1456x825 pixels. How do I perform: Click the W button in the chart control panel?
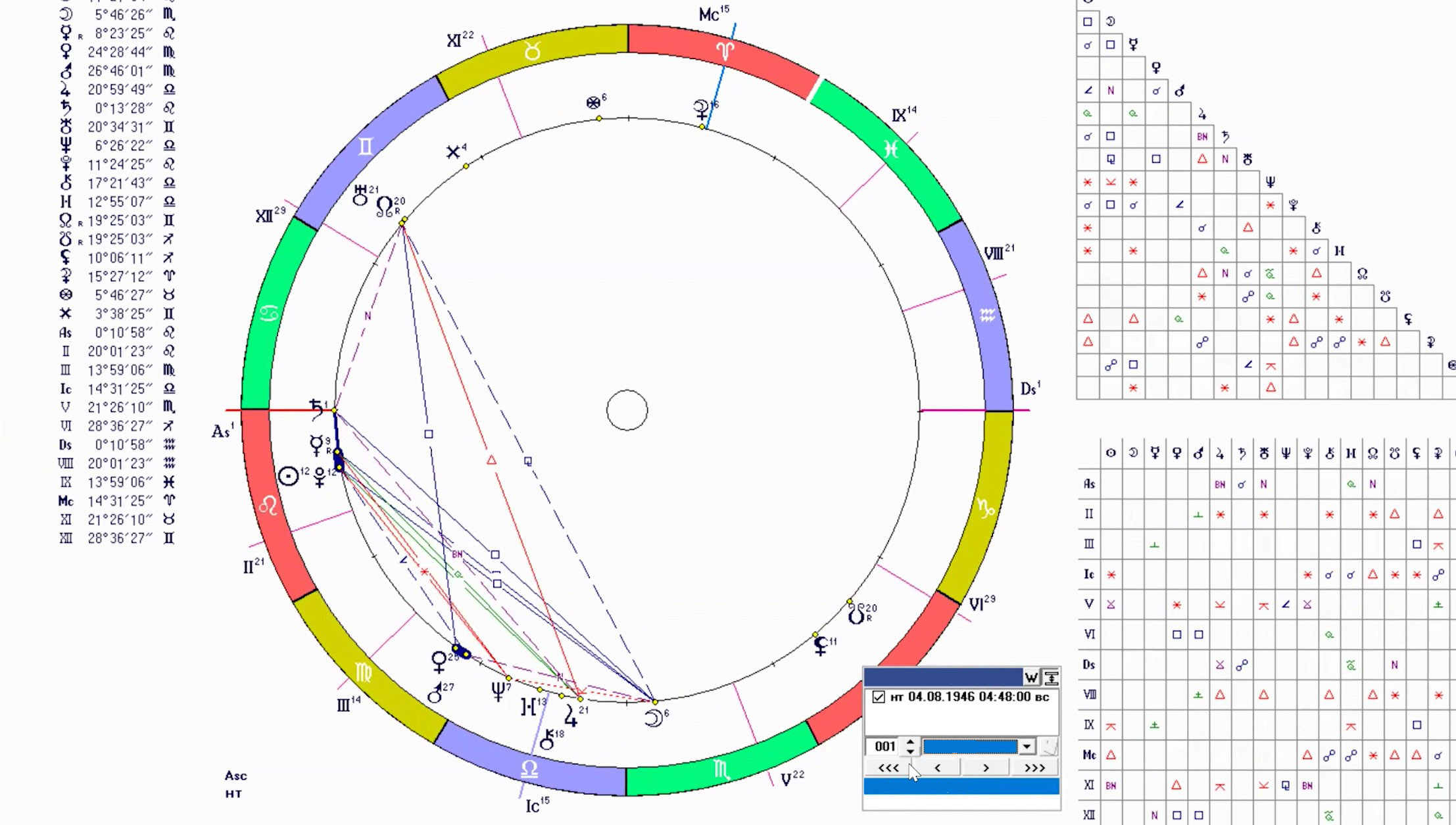[x=1031, y=677]
